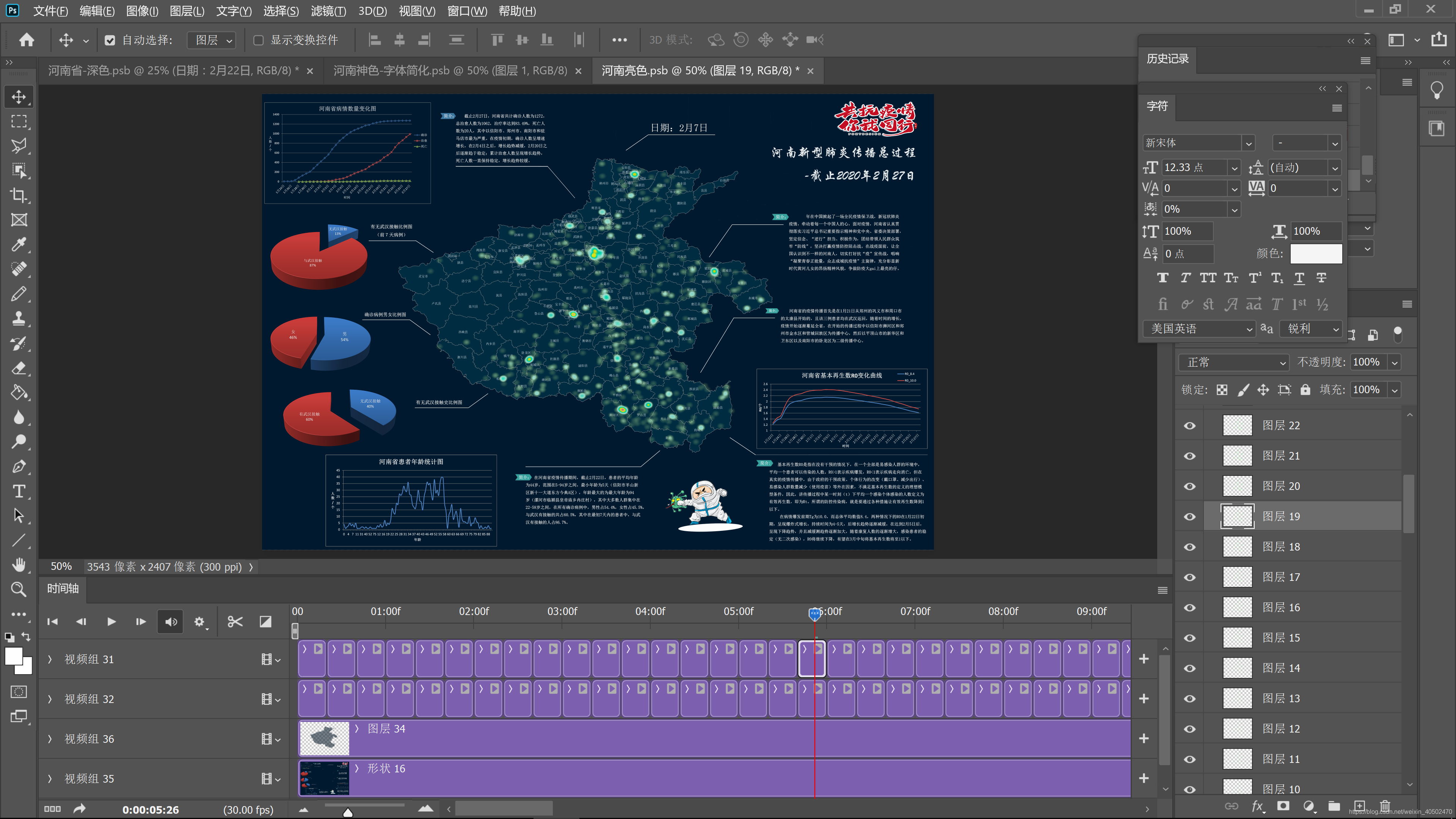Enable show transform controls checkbox

click(x=258, y=40)
